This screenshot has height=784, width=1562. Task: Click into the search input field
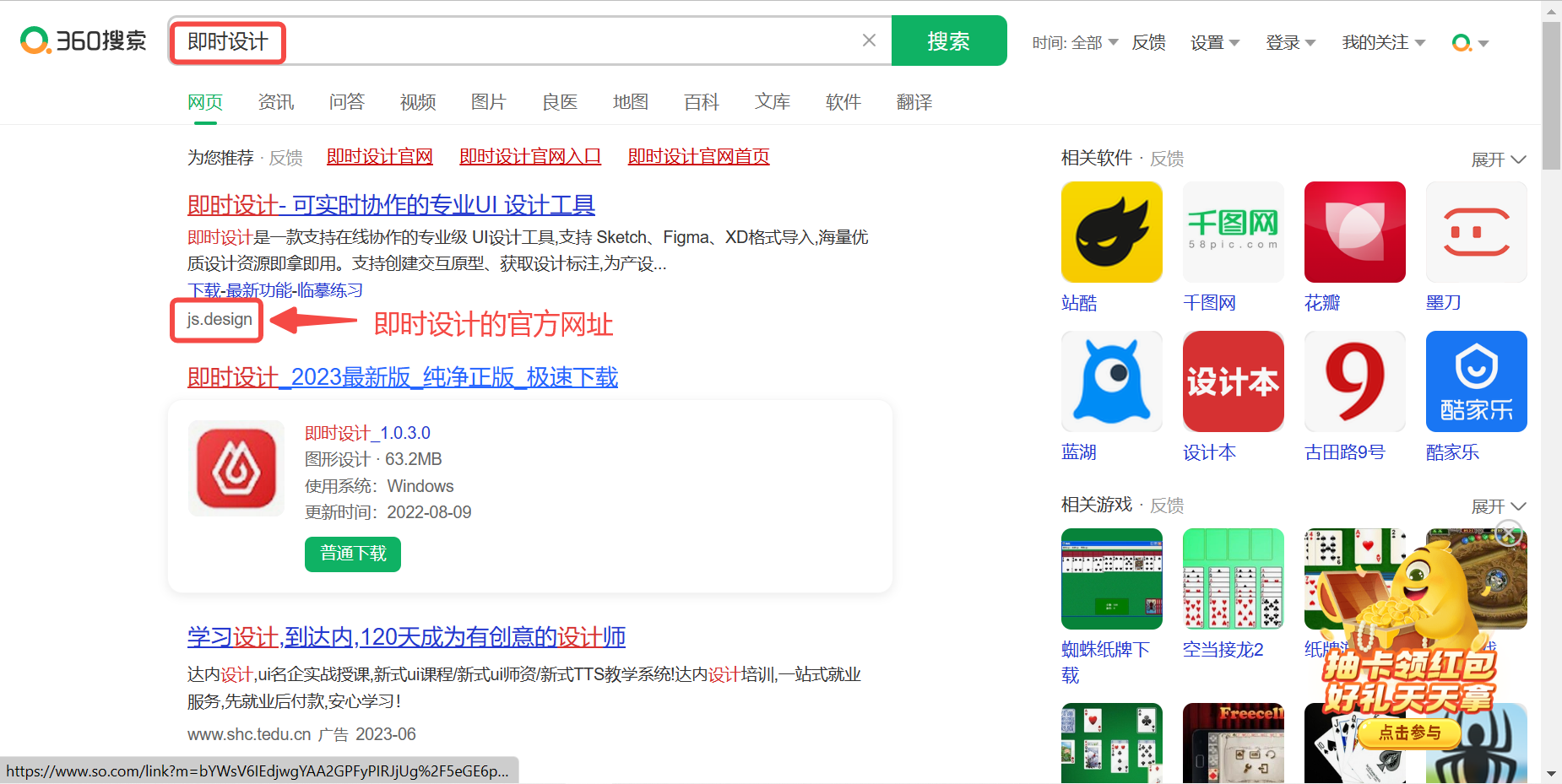point(530,41)
